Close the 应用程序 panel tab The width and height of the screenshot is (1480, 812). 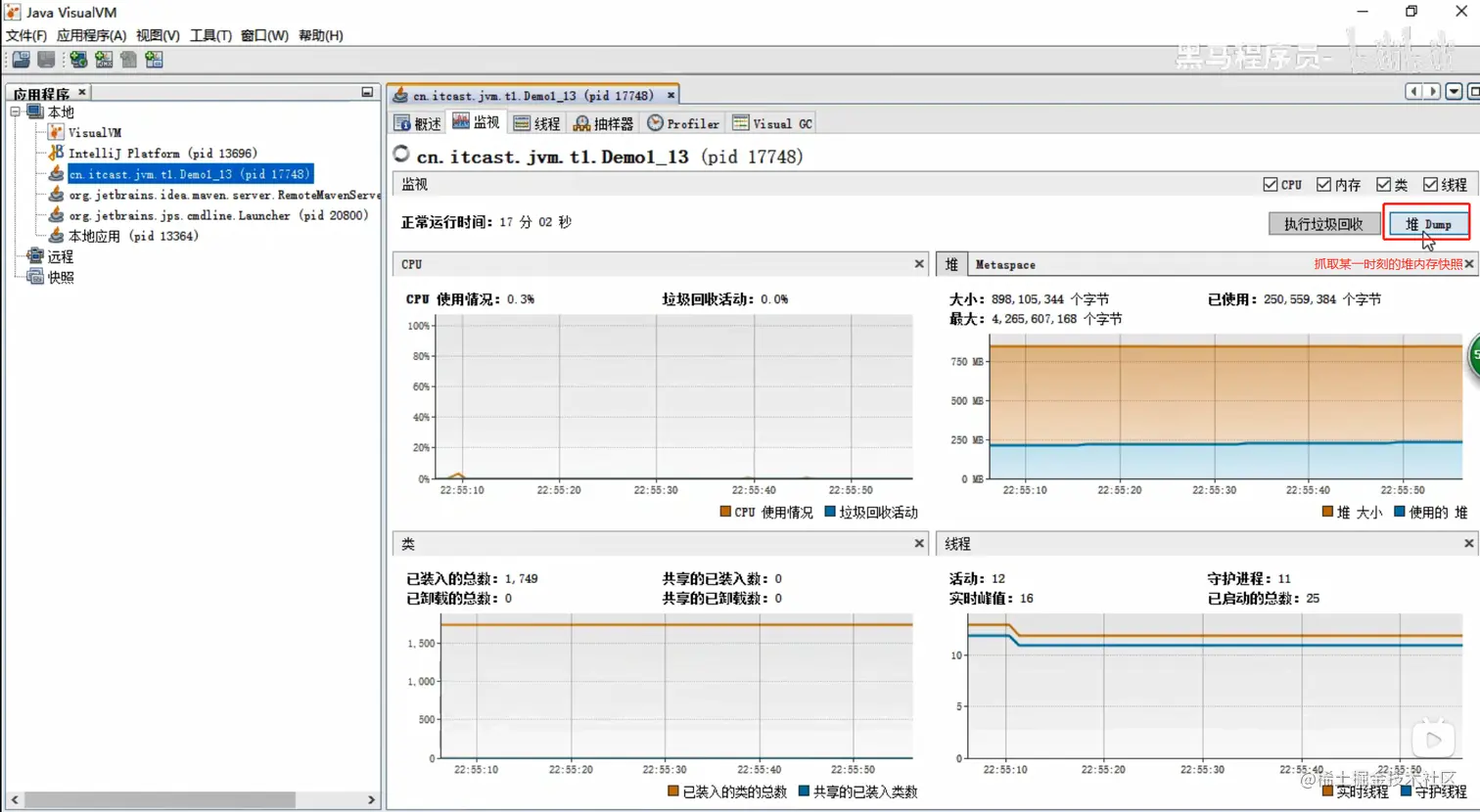tap(82, 92)
